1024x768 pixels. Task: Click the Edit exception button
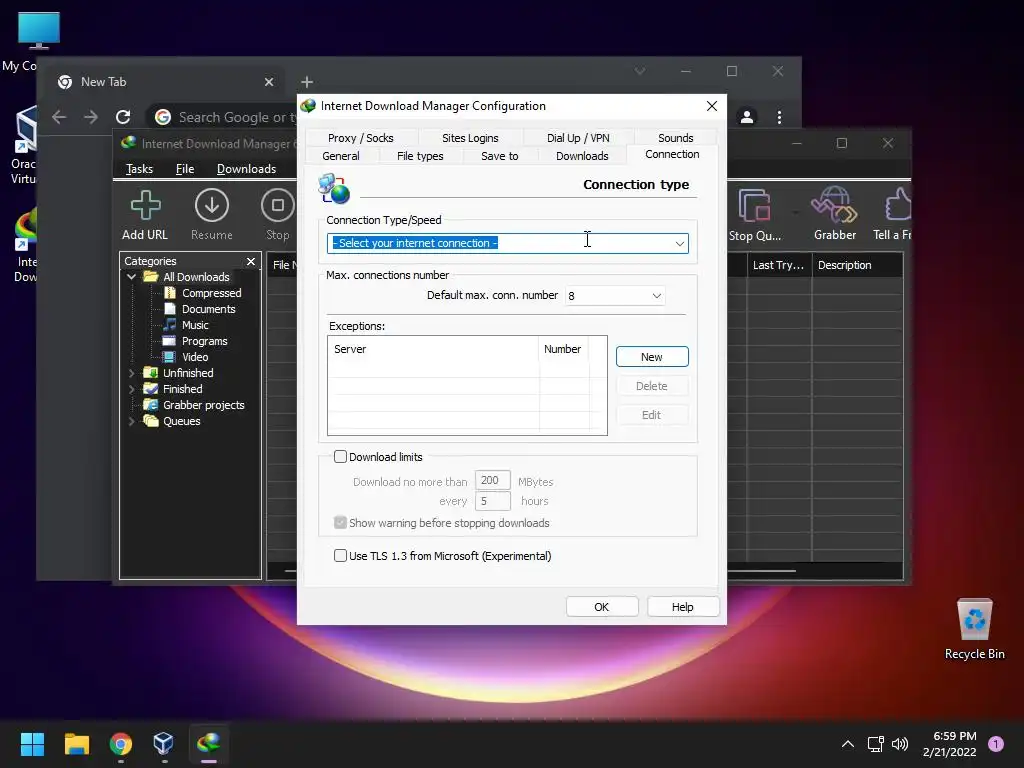[x=652, y=415]
